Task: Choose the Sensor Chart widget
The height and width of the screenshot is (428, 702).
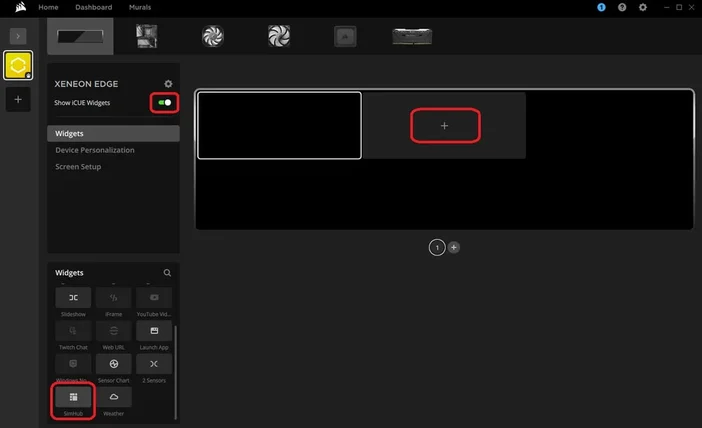Action: click(x=114, y=364)
